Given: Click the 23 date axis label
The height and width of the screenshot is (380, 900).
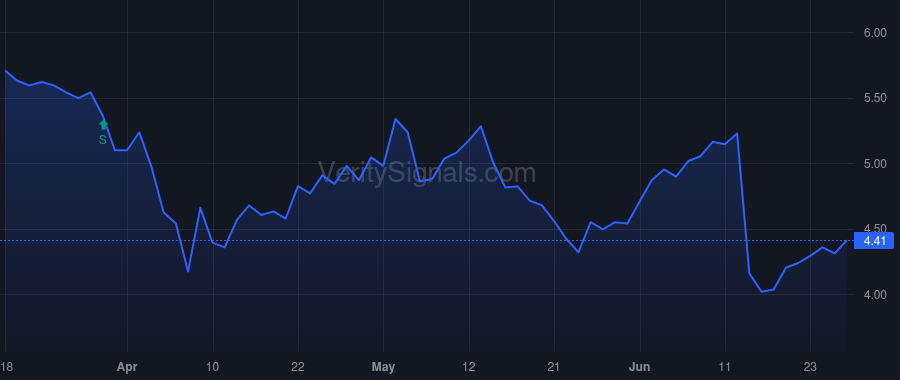Looking at the screenshot, I should 810,367.
